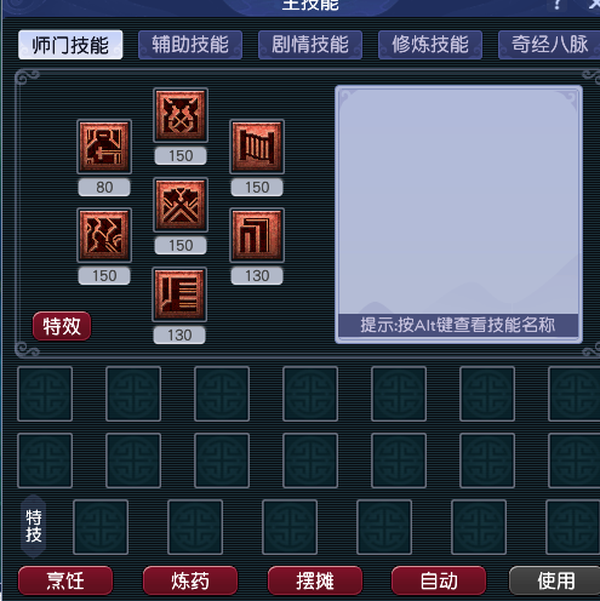Image resolution: width=600 pixels, height=601 pixels.
Task: Open the 师门技能 tab
Action: click(71, 45)
